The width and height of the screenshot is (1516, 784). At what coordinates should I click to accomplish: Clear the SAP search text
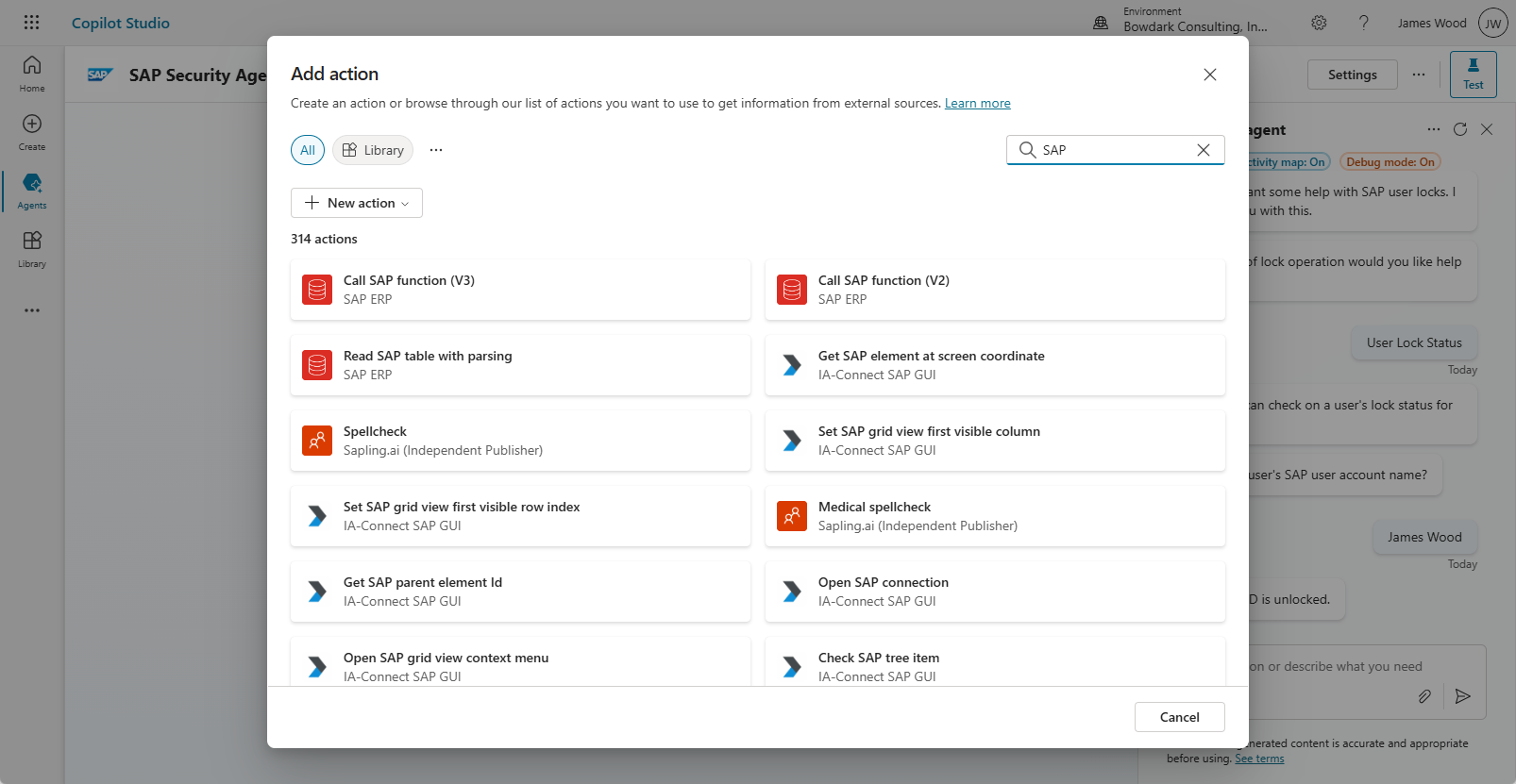pos(1204,150)
